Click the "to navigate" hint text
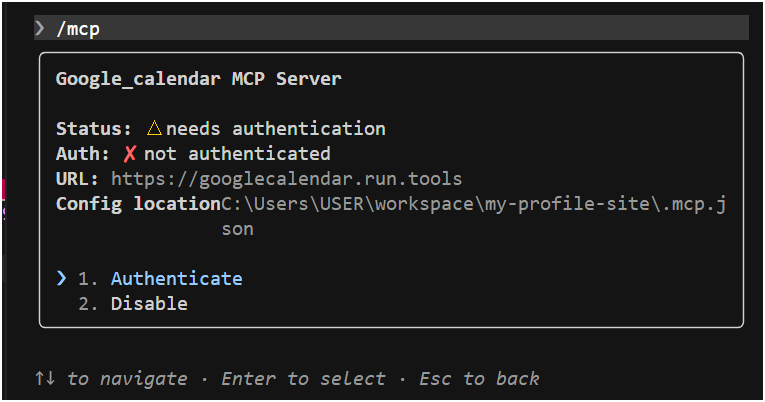 coord(127,378)
